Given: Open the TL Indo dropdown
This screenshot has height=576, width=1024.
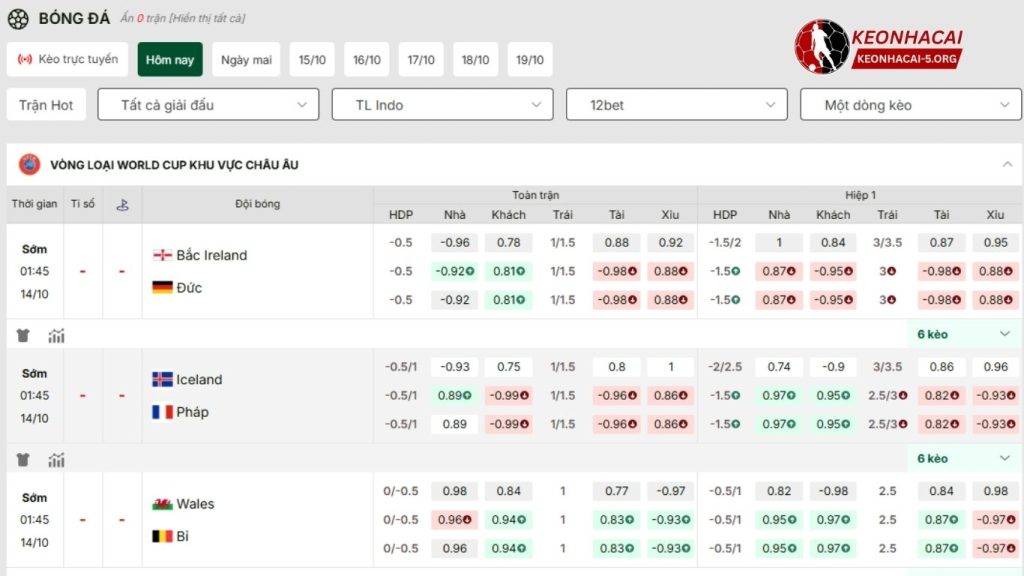Looking at the screenshot, I should (x=441, y=104).
